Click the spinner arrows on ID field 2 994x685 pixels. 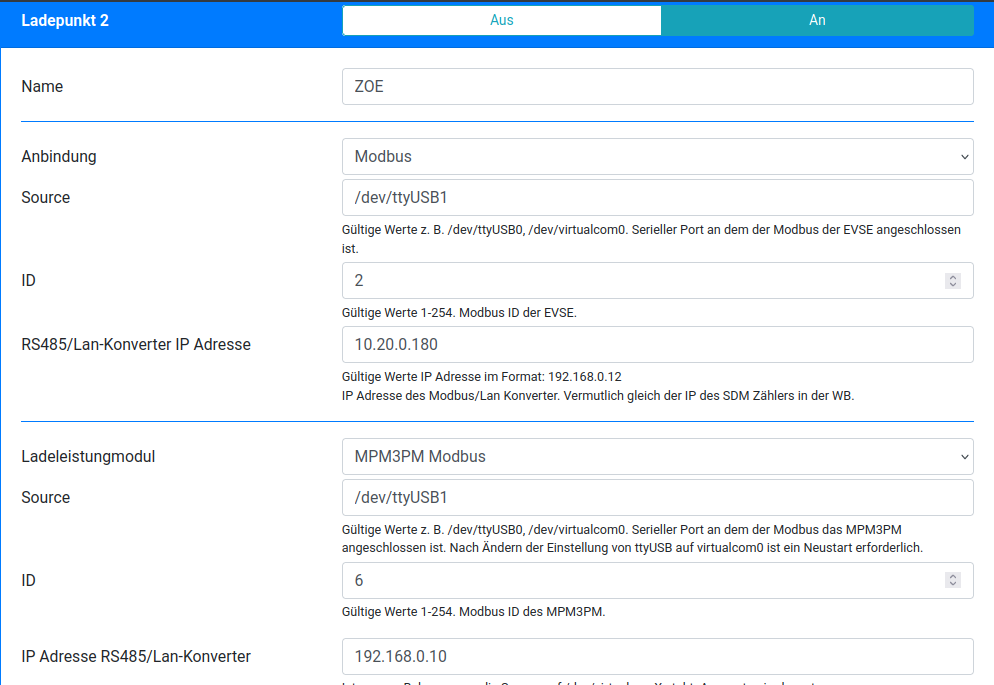[x=953, y=281]
